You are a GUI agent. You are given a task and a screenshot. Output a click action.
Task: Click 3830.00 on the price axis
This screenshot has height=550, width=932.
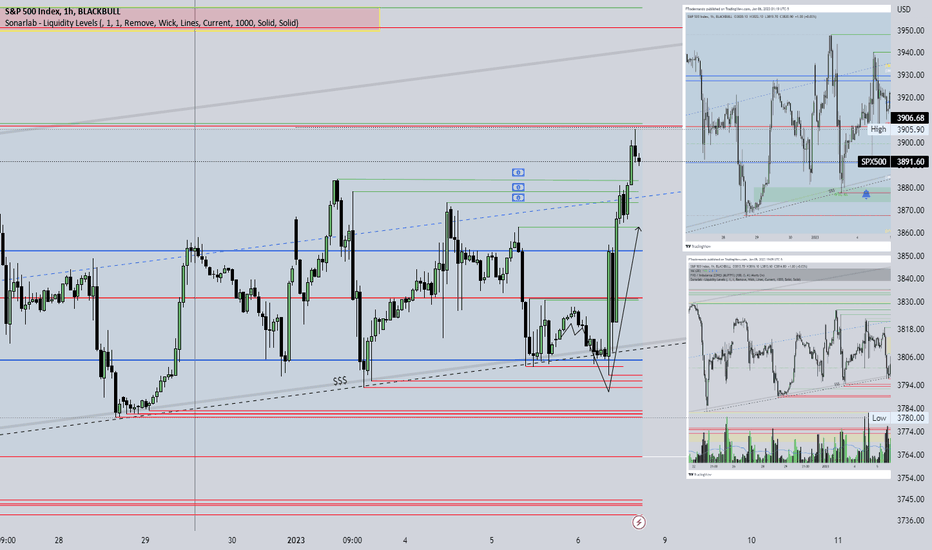(910, 302)
